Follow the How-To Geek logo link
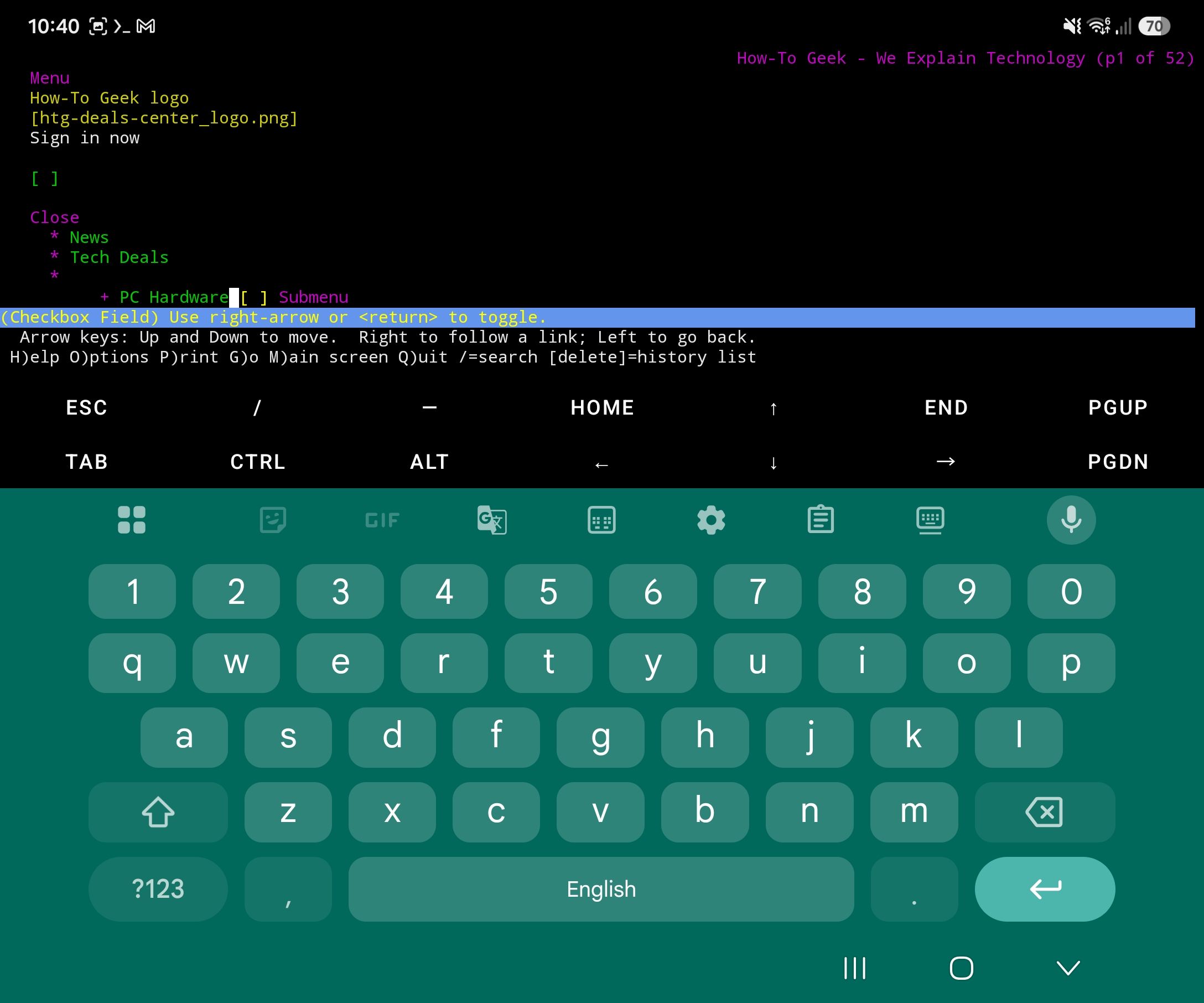 point(109,99)
